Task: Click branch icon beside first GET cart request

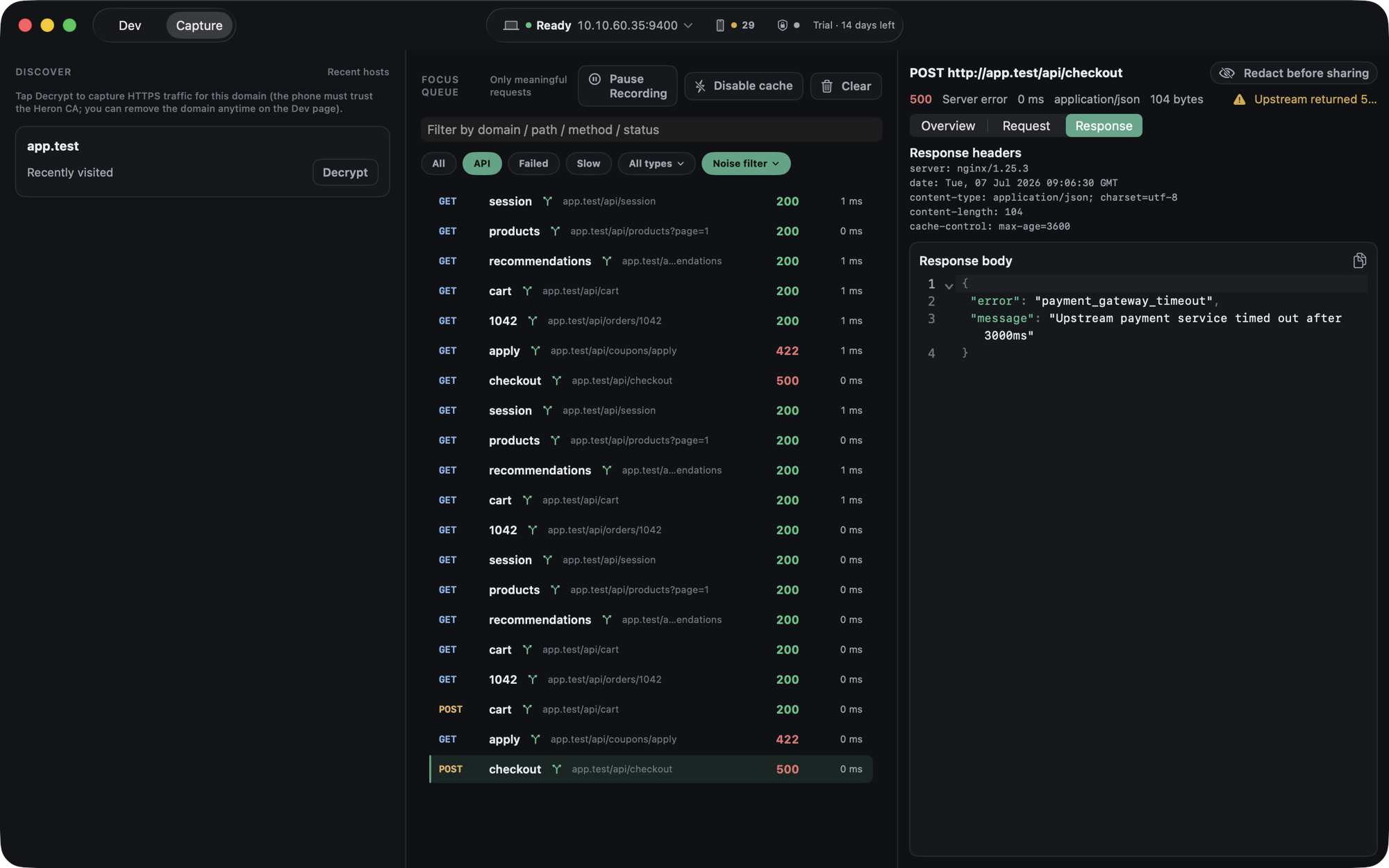Action: click(527, 291)
